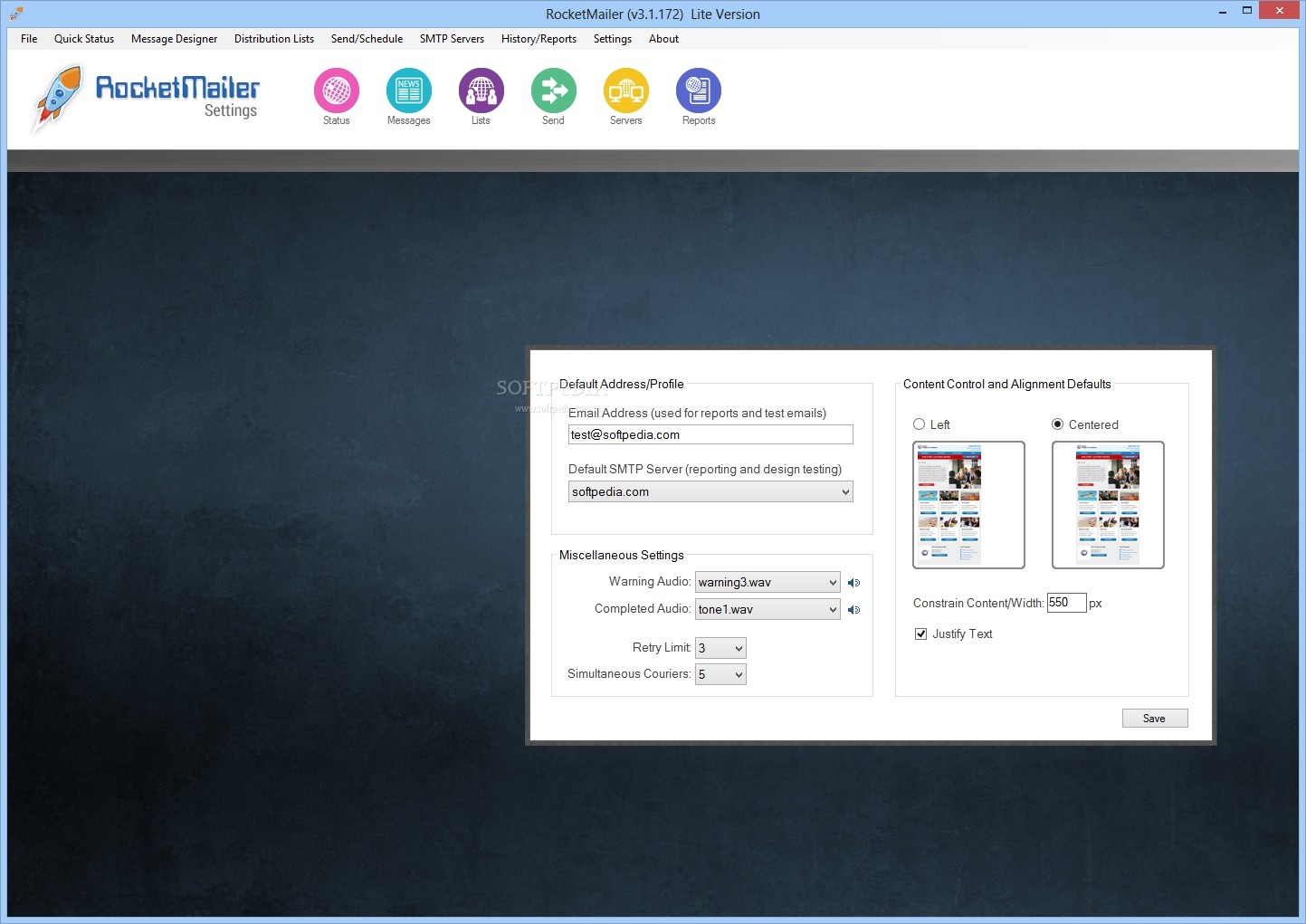This screenshot has height=924, width=1306.
Task: Open the History/Reports menu
Action: (539, 39)
